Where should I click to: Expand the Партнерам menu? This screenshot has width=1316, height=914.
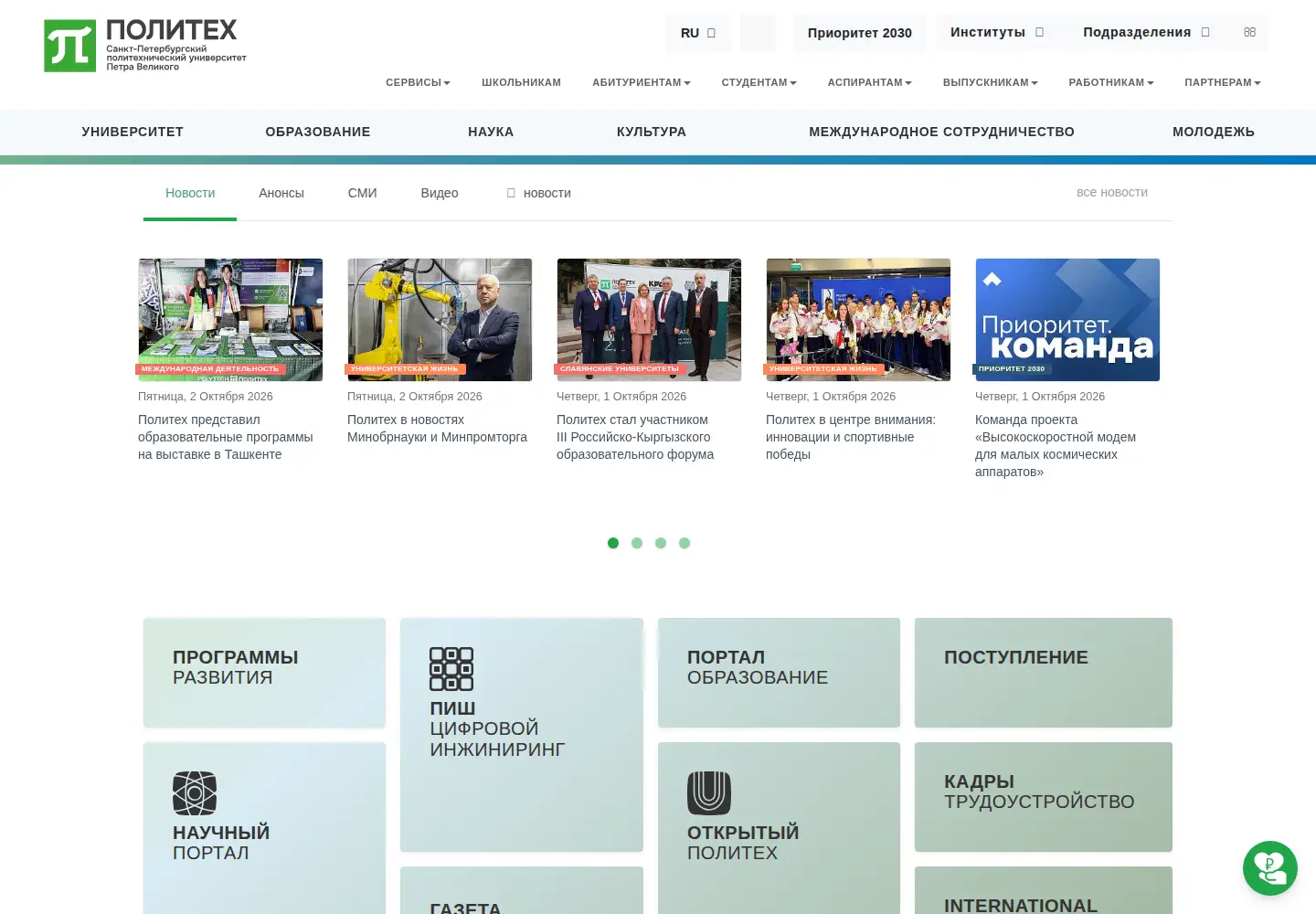pos(1223,82)
